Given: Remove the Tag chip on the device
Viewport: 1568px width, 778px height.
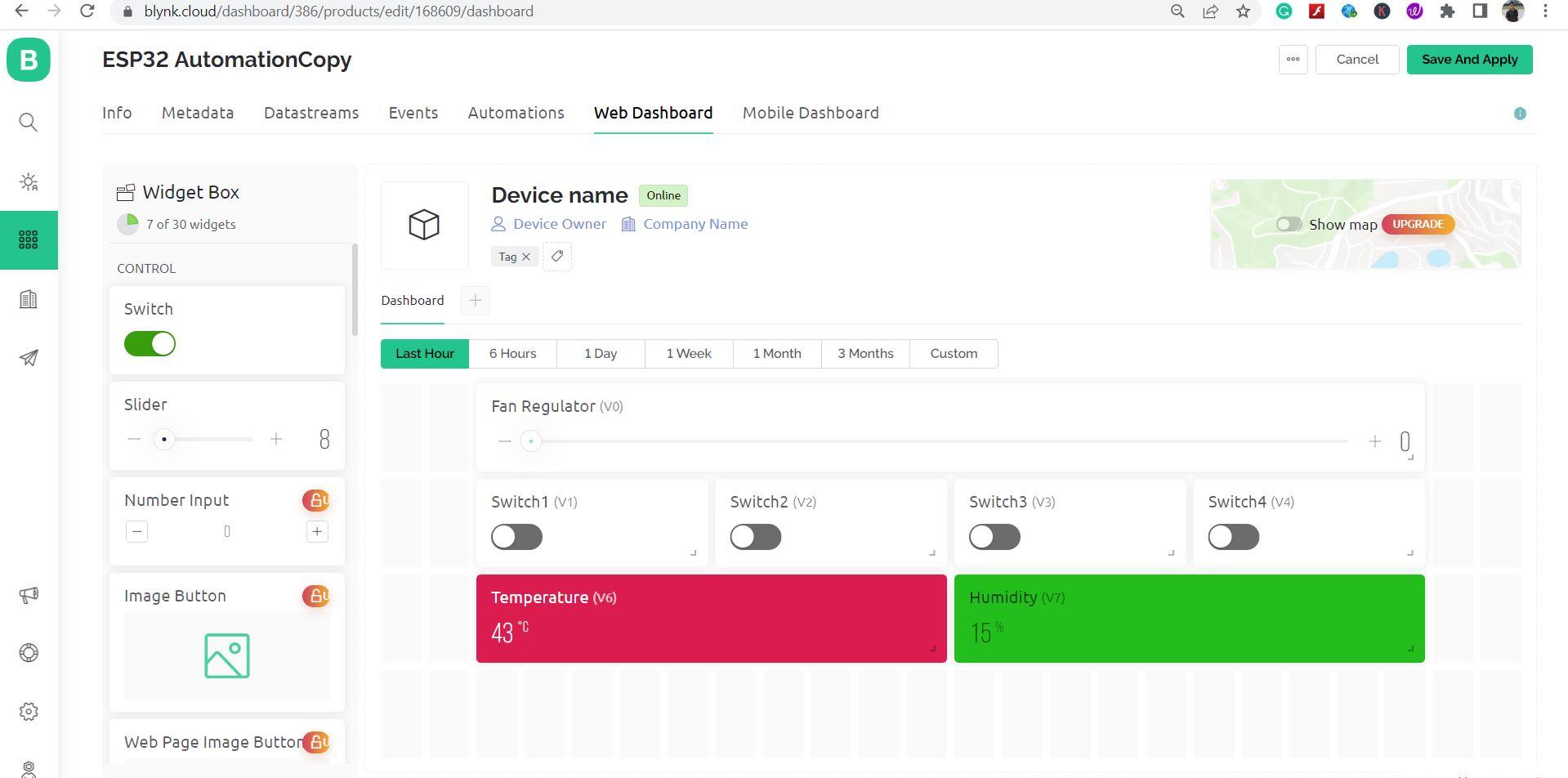Looking at the screenshot, I should (x=528, y=256).
